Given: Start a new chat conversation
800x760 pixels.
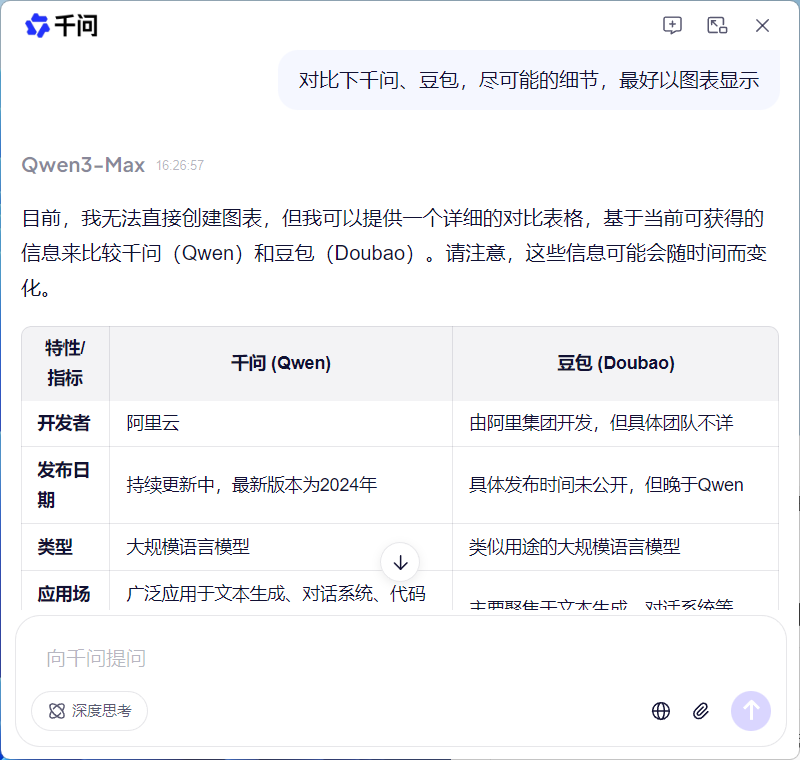Looking at the screenshot, I should [x=672, y=25].
